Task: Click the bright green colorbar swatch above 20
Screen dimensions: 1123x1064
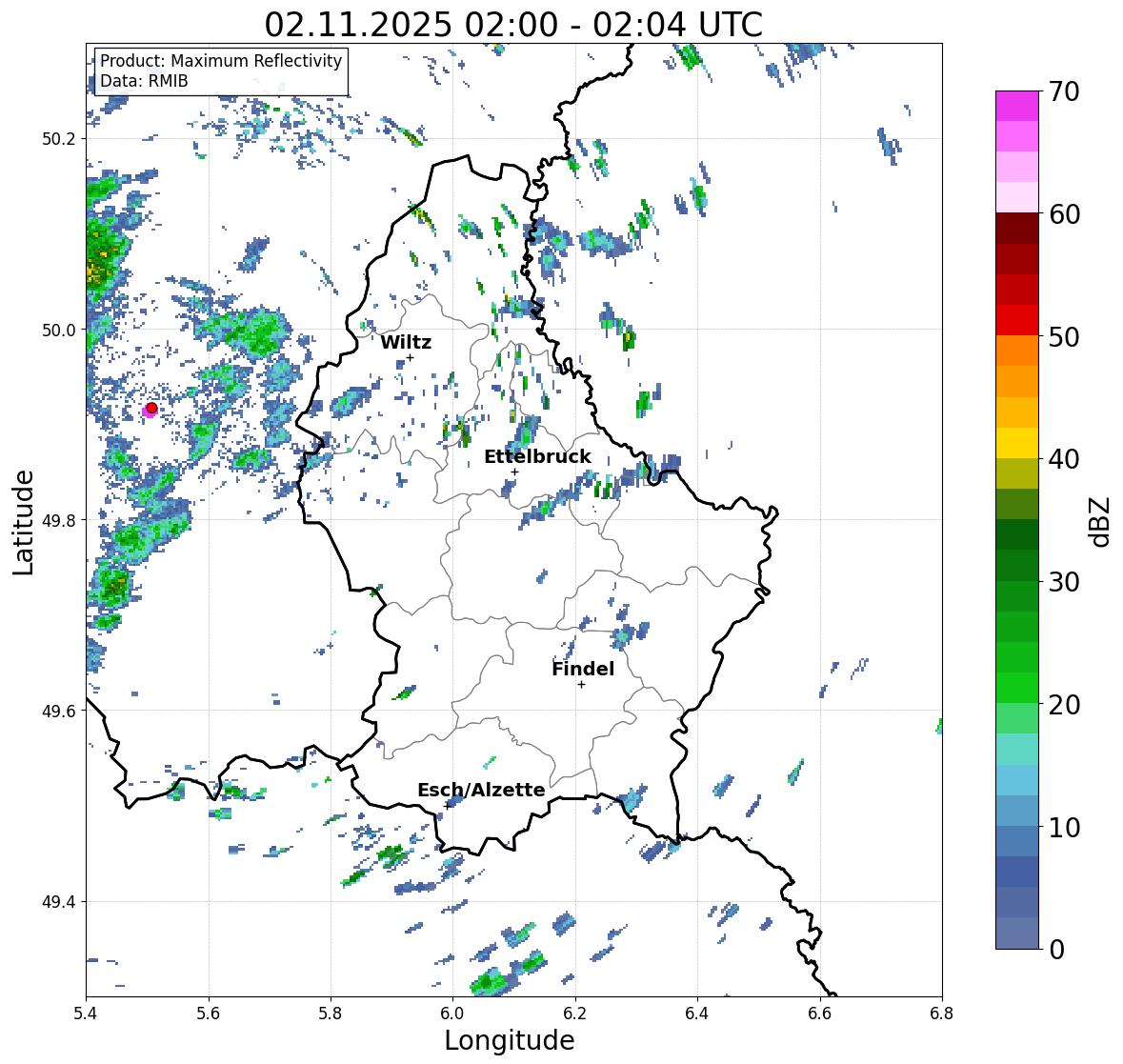Action: pos(1017,688)
